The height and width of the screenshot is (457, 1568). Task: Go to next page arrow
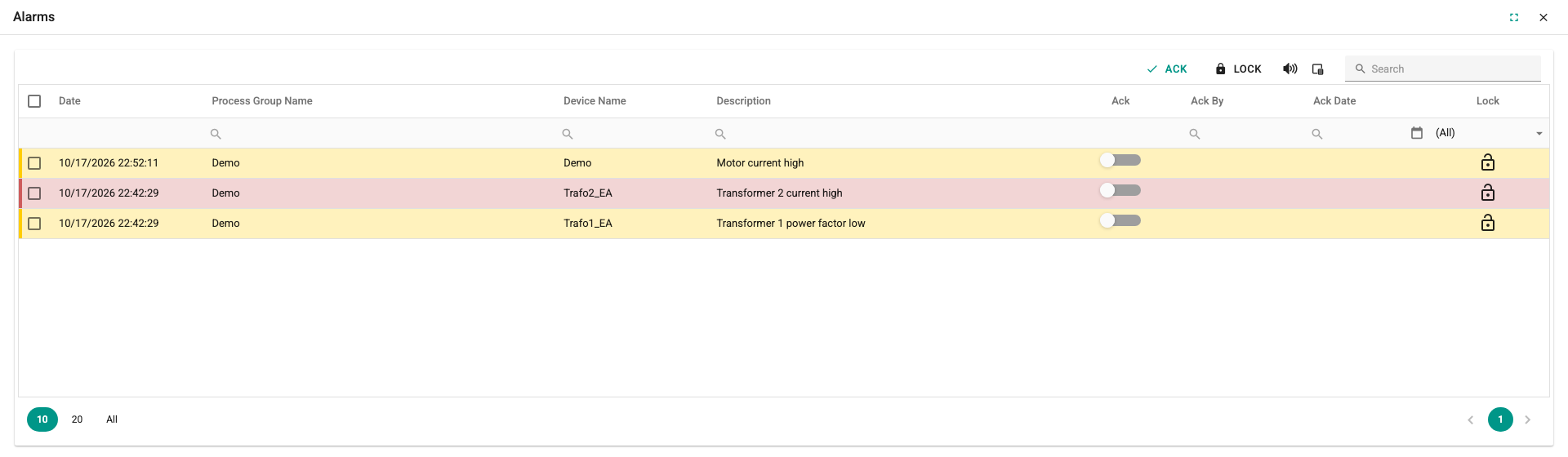tap(1527, 419)
